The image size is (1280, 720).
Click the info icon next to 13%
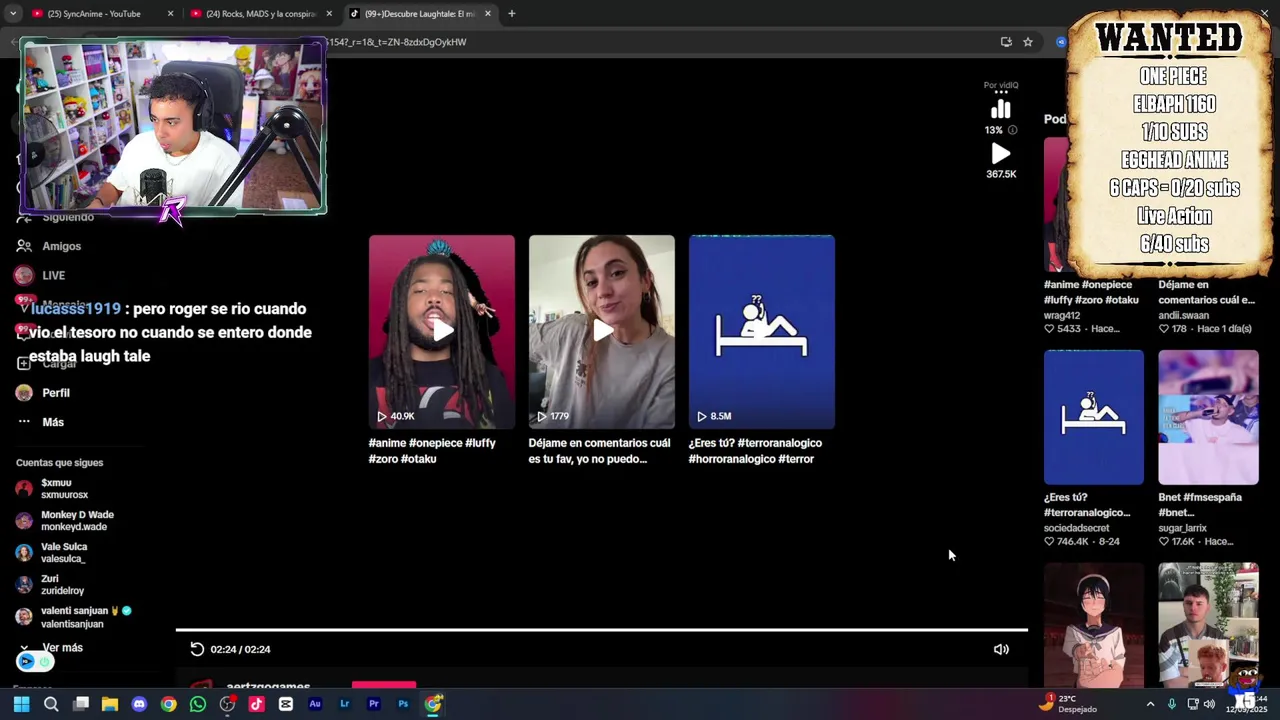[x=1013, y=130]
